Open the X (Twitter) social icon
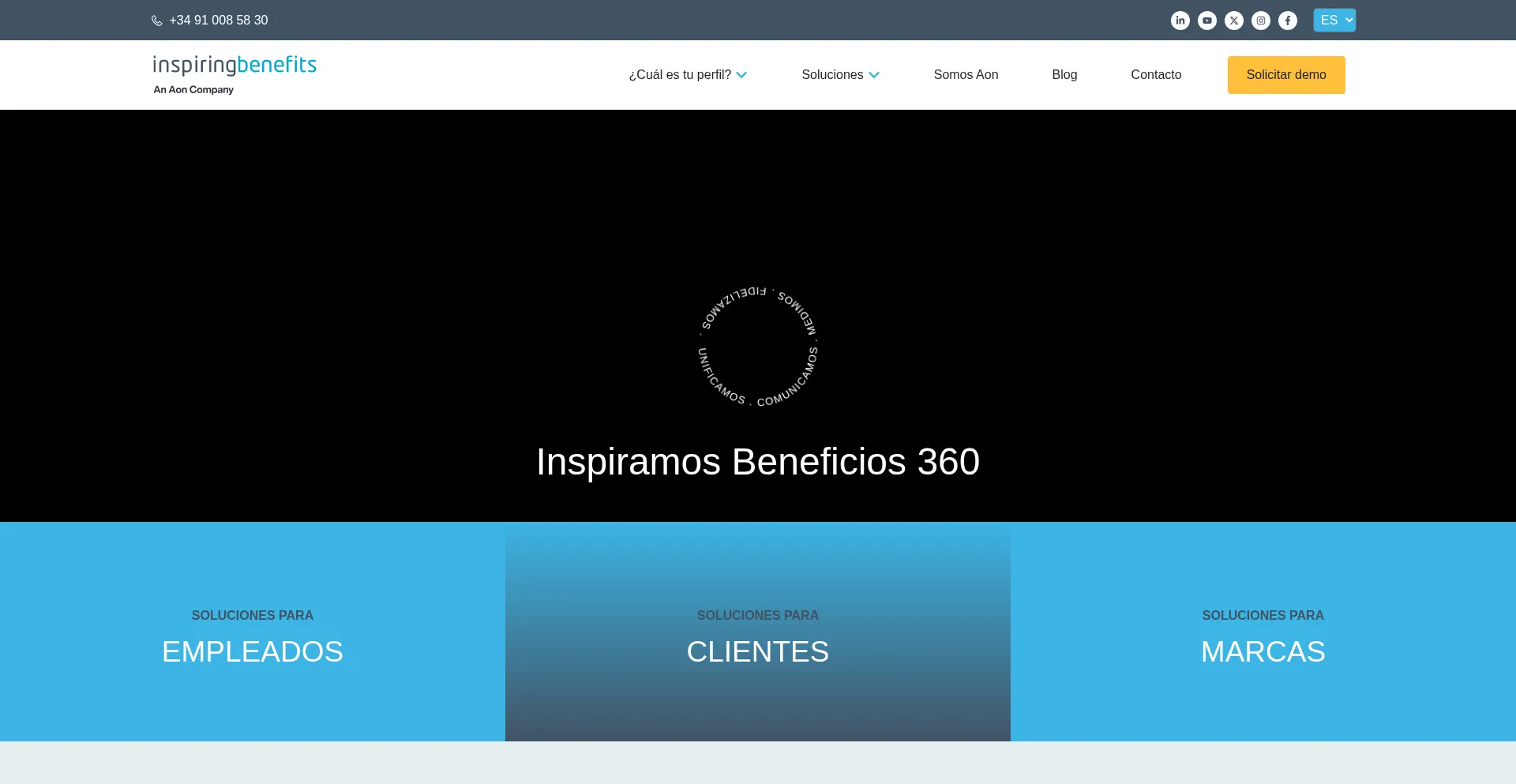 [1233, 21]
